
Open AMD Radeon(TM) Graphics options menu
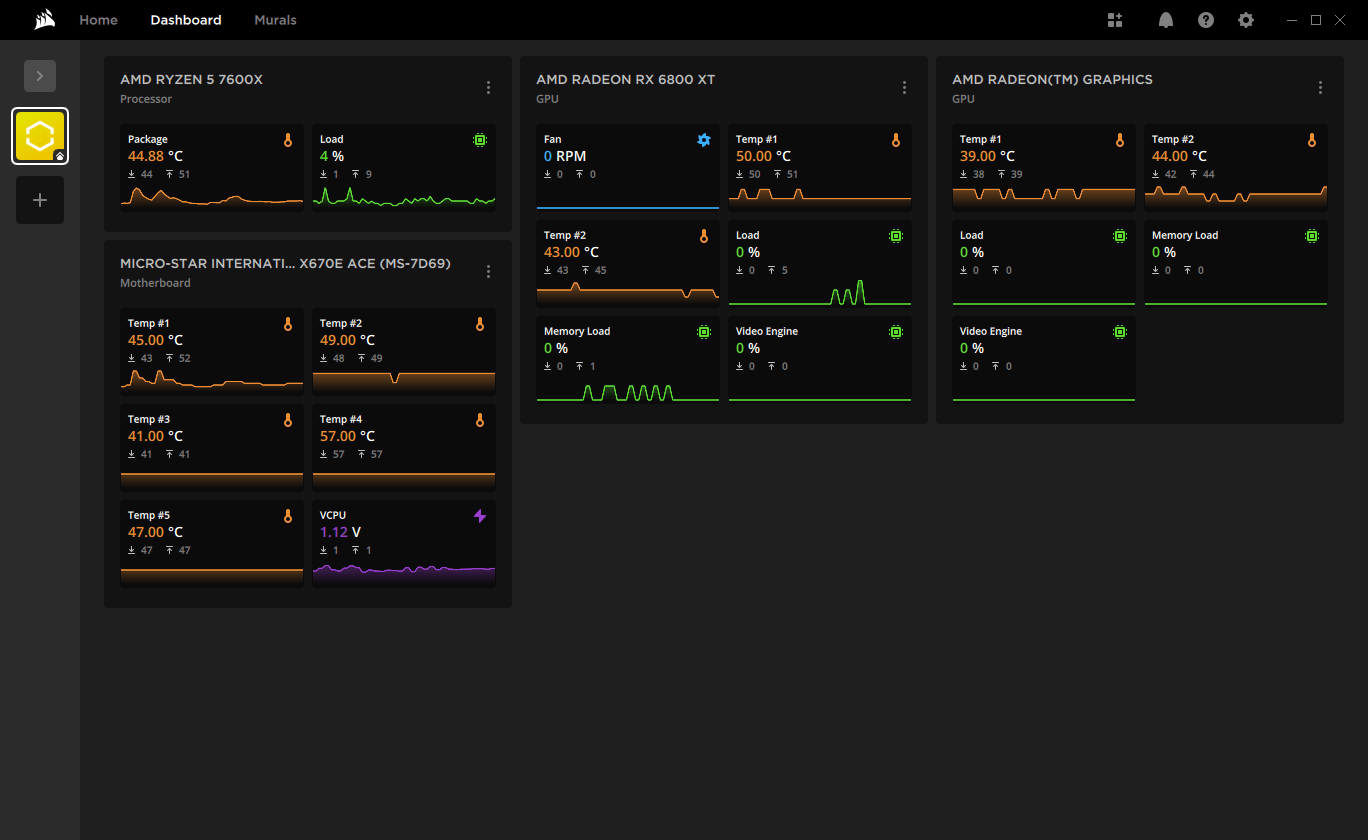point(1320,88)
